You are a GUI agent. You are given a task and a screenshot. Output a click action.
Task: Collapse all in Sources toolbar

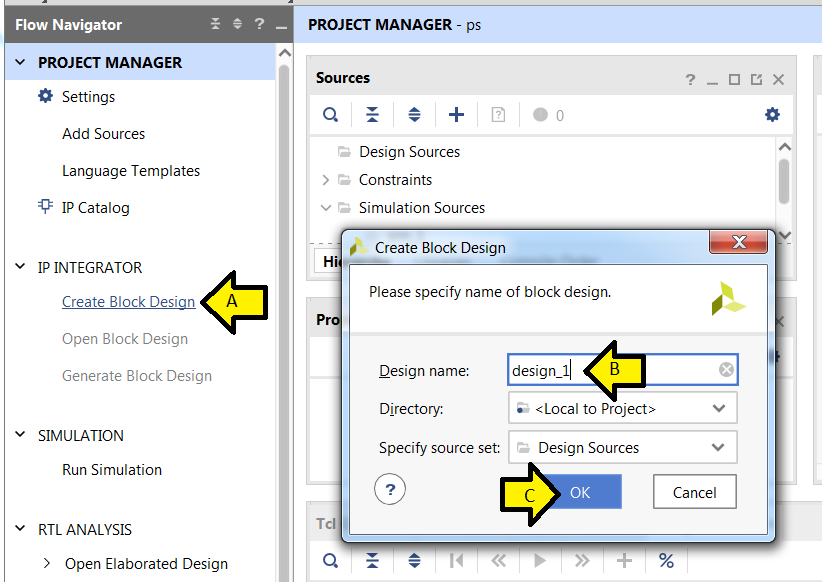(x=372, y=115)
